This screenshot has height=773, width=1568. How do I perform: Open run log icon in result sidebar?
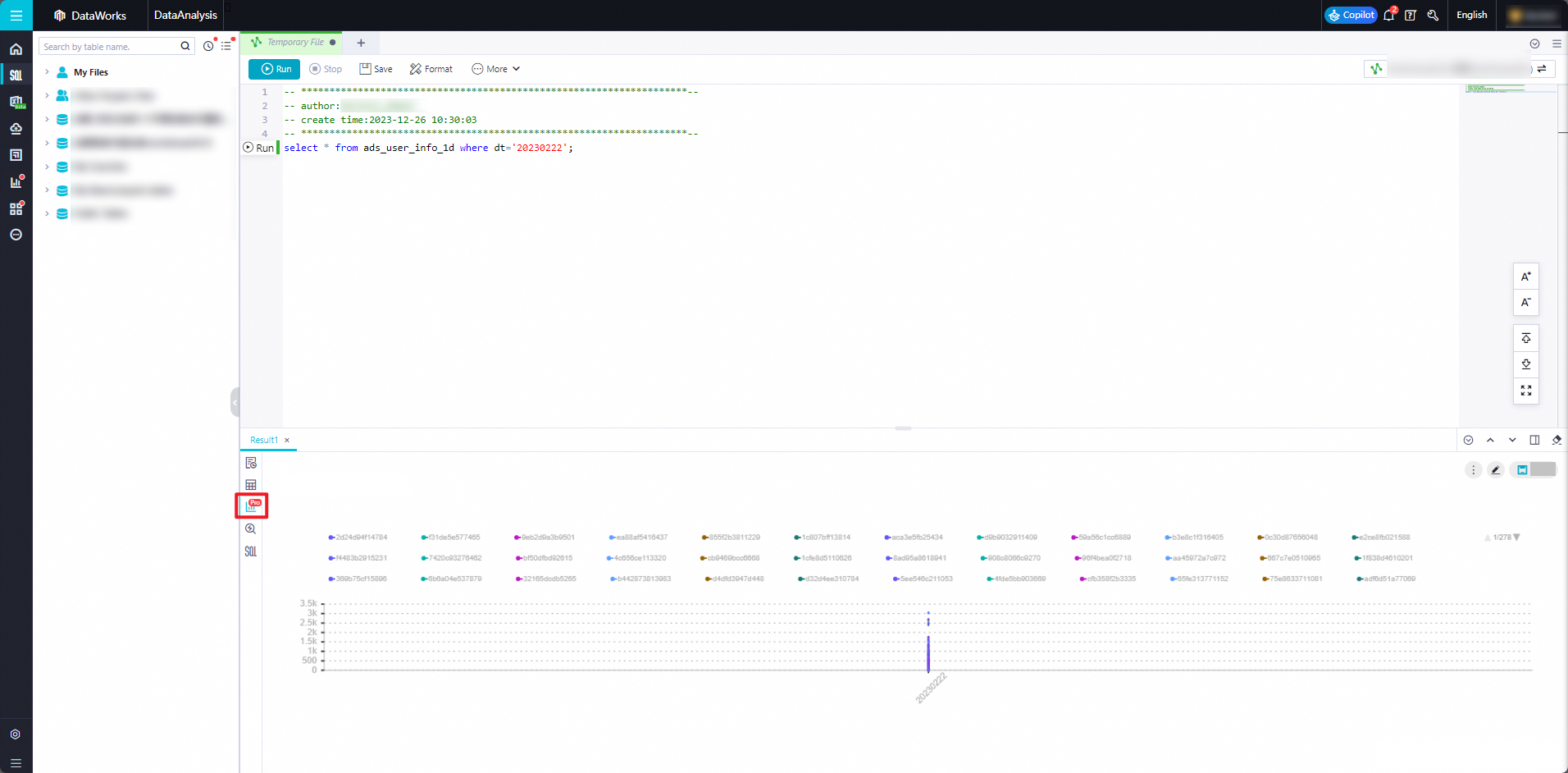pyautogui.click(x=251, y=463)
